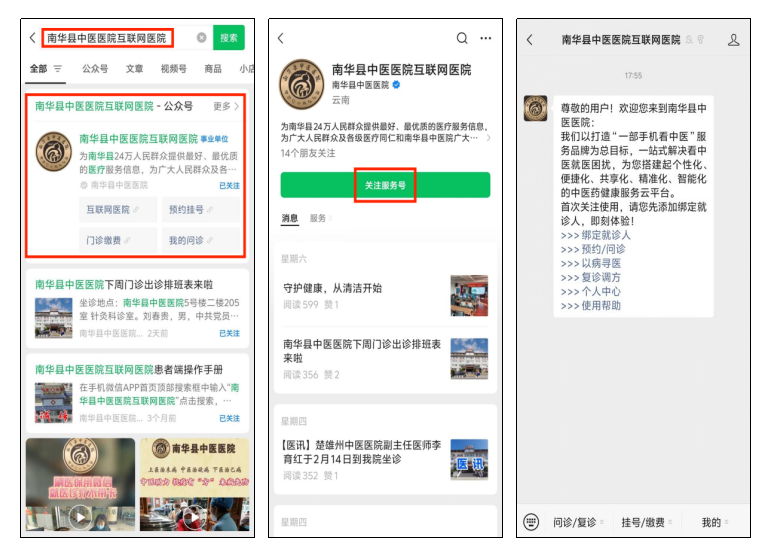Tap the >>> 以病寻医 link
The width and height of the screenshot is (765, 551).
[590, 264]
